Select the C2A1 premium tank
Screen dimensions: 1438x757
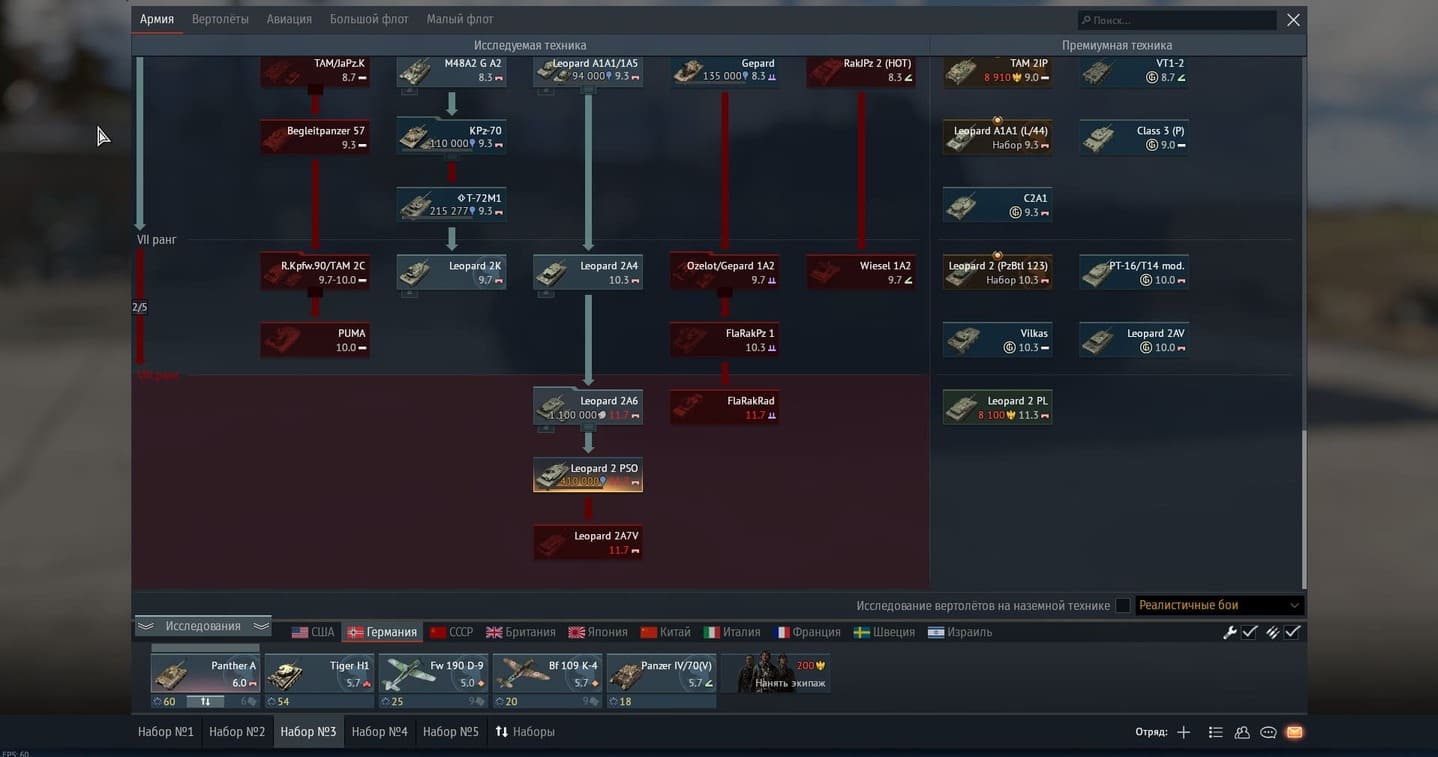(x=997, y=205)
